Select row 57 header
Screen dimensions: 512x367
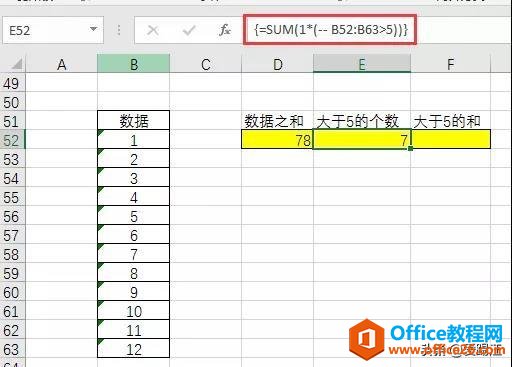click(x=12, y=235)
